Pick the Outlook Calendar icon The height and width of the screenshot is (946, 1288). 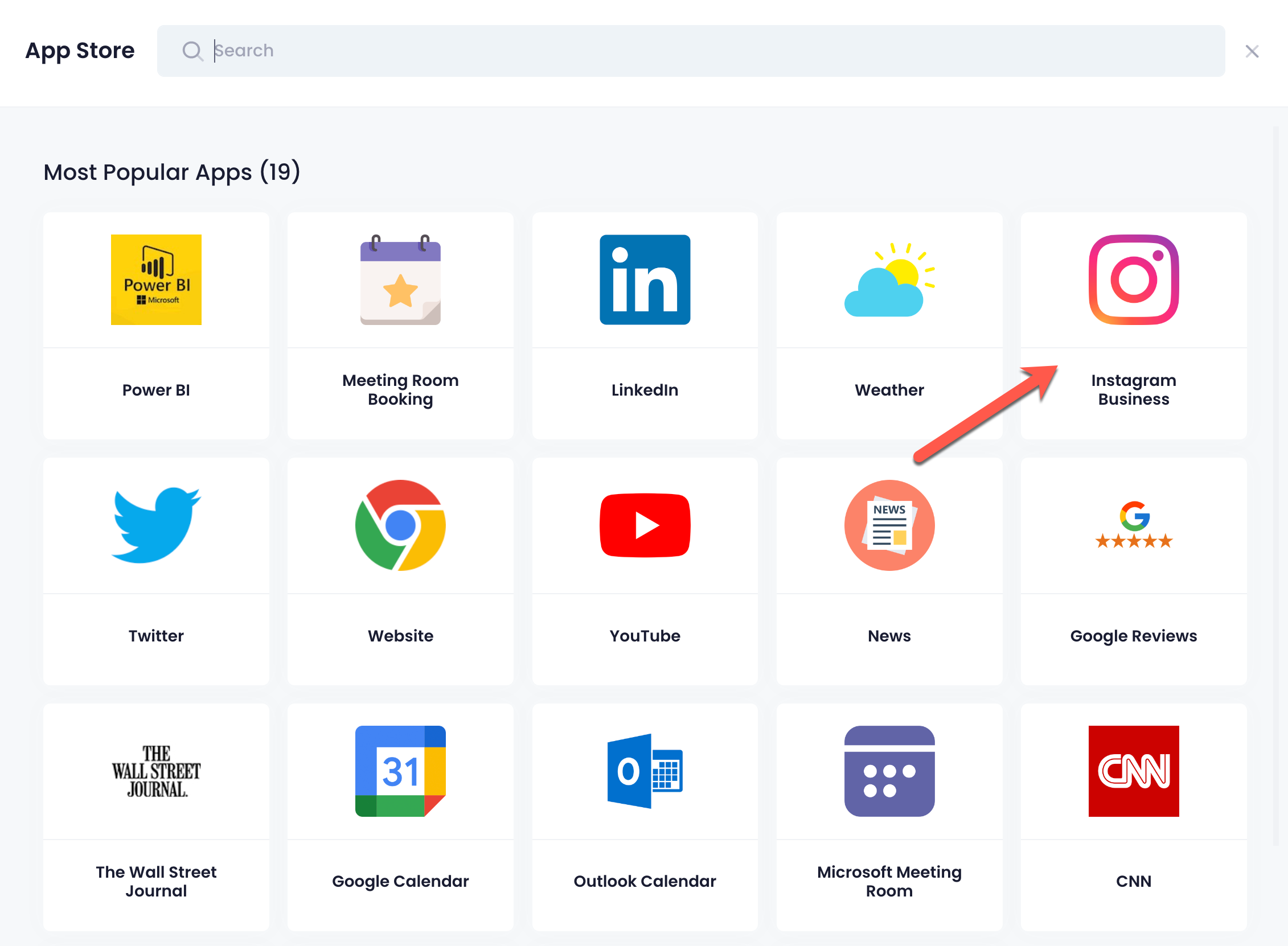[x=645, y=771]
